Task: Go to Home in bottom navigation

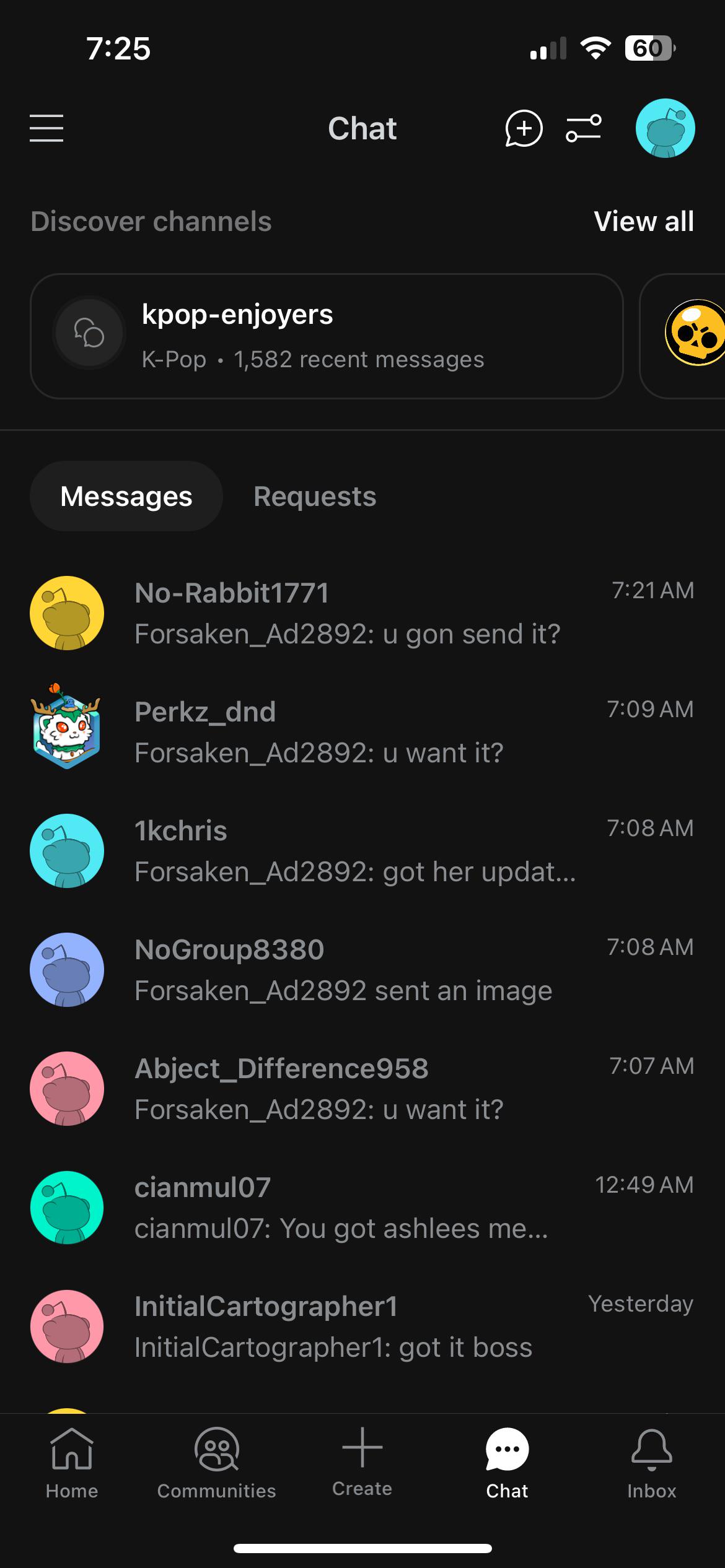Action: 72,1464
